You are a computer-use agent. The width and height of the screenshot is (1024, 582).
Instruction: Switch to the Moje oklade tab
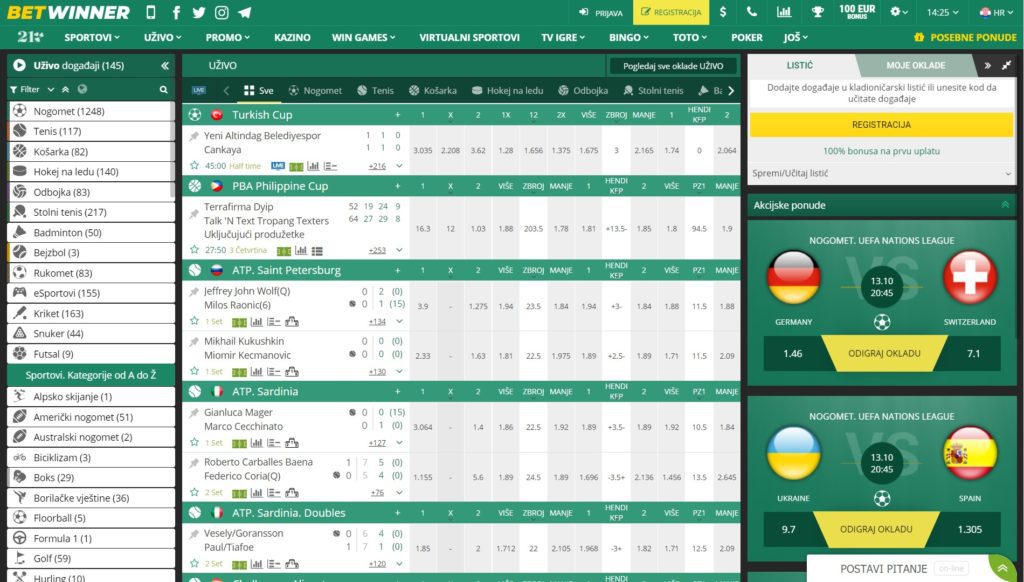pos(916,65)
